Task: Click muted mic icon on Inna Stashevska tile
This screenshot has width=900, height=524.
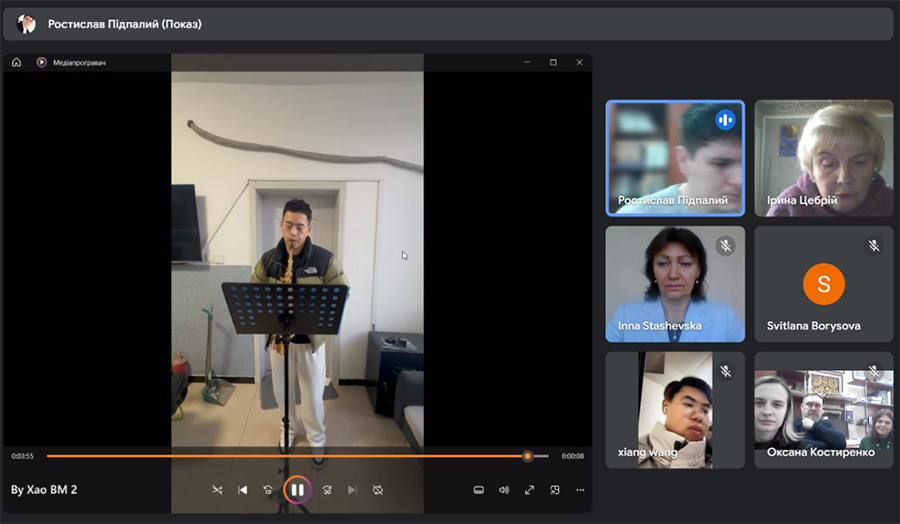Action: (x=726, y=246)
